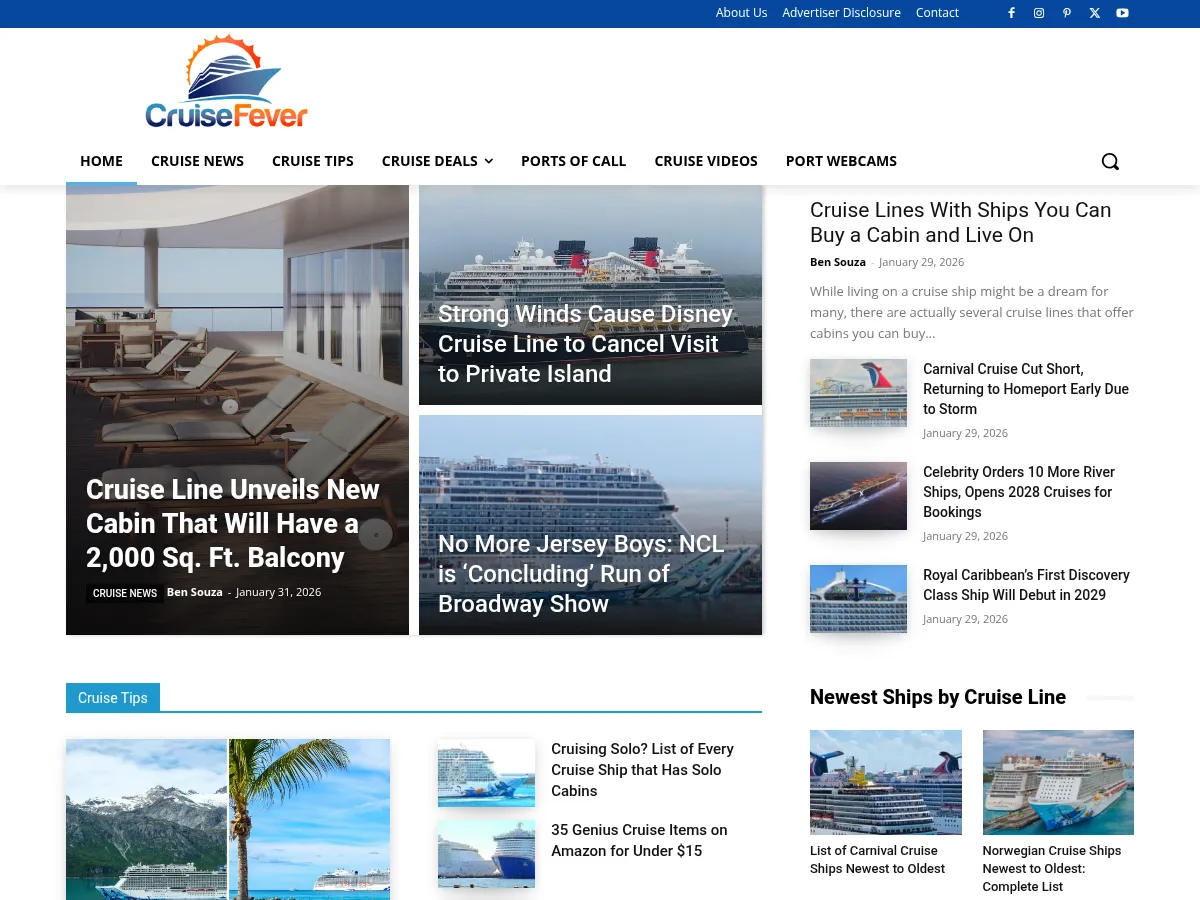Click the CruiseFever logo
The height and width of the screenshot is (900, 1200).
226,80
